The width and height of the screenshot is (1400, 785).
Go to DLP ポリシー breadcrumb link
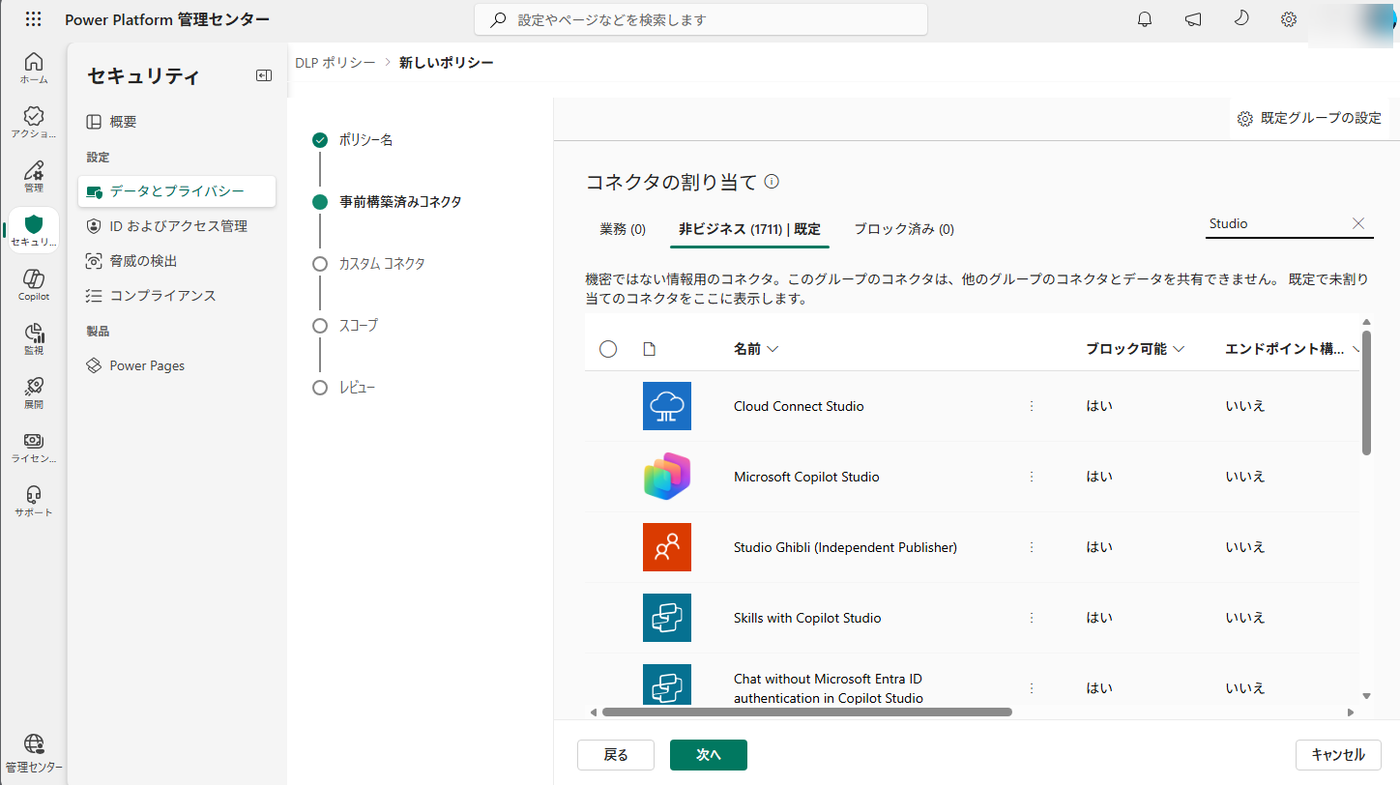coord(335,62)
